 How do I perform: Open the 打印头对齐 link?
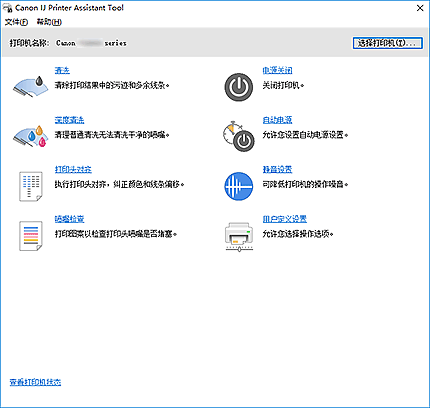coord(73,169)
